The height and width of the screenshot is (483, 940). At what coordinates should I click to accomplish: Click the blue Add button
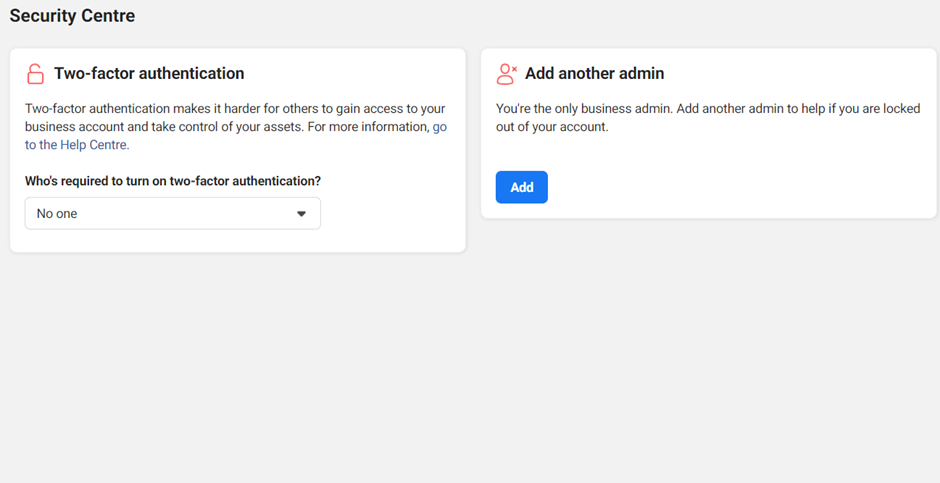point(522,187)
